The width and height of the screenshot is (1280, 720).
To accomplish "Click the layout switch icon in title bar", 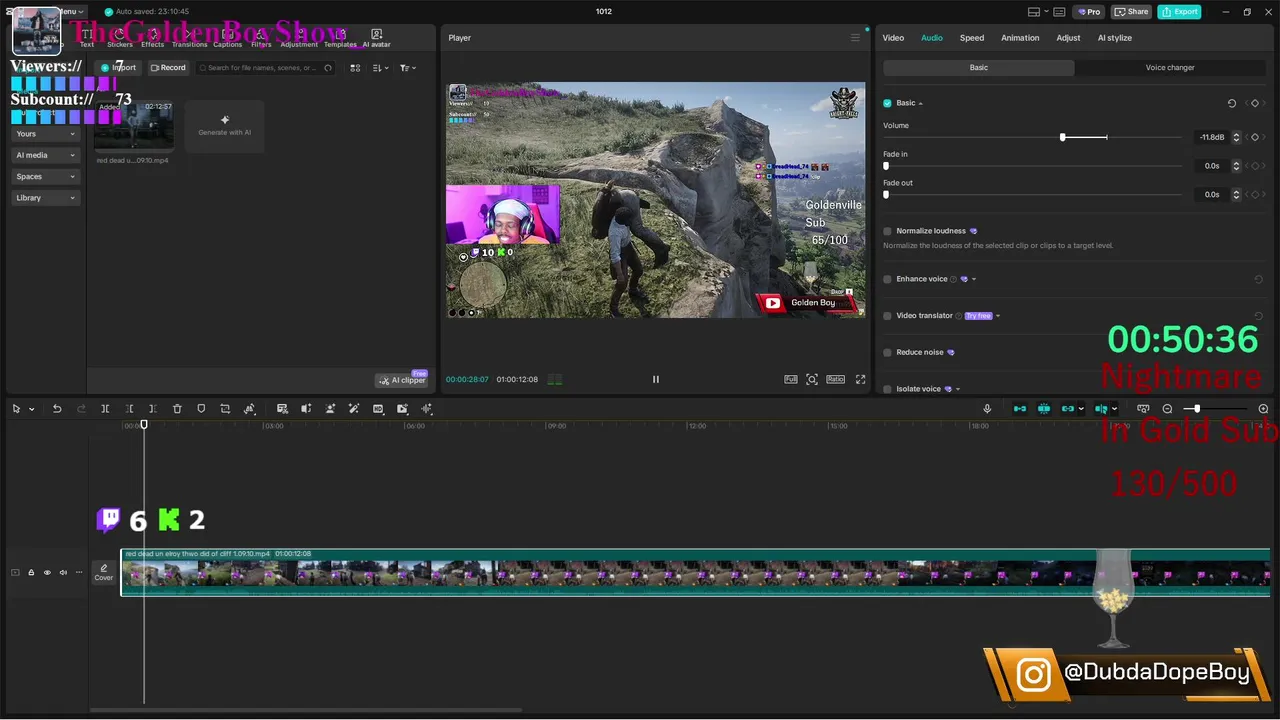I will pyautogui.click(x=1034, y=12).
